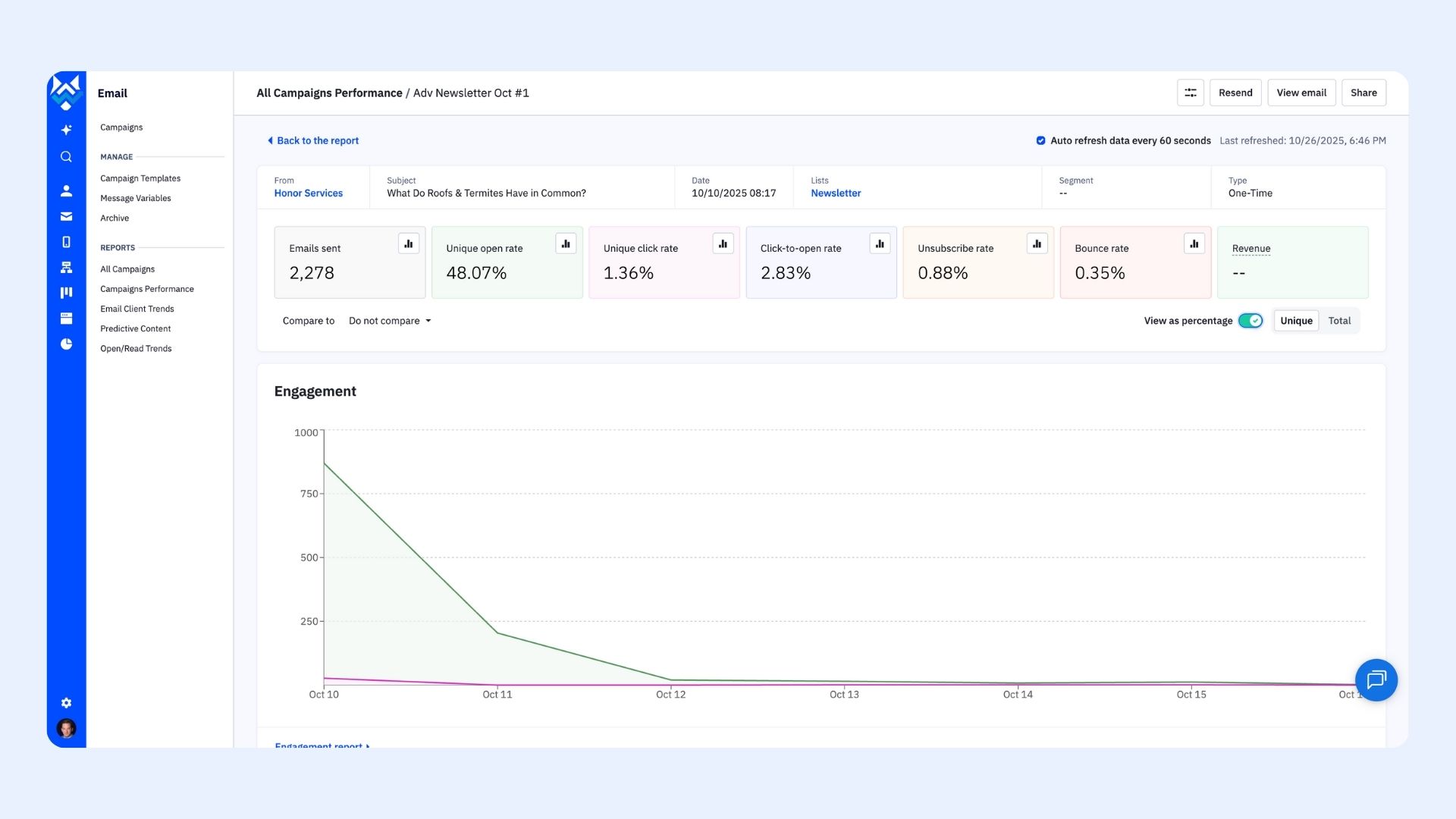Click the search magnifier icon
This screenshot has width=1456, height=819.
66,157
